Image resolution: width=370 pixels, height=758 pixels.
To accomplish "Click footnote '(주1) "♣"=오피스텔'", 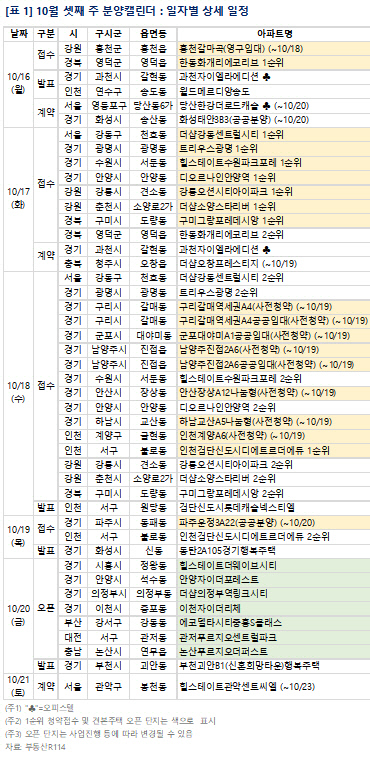I will point(39,708).
